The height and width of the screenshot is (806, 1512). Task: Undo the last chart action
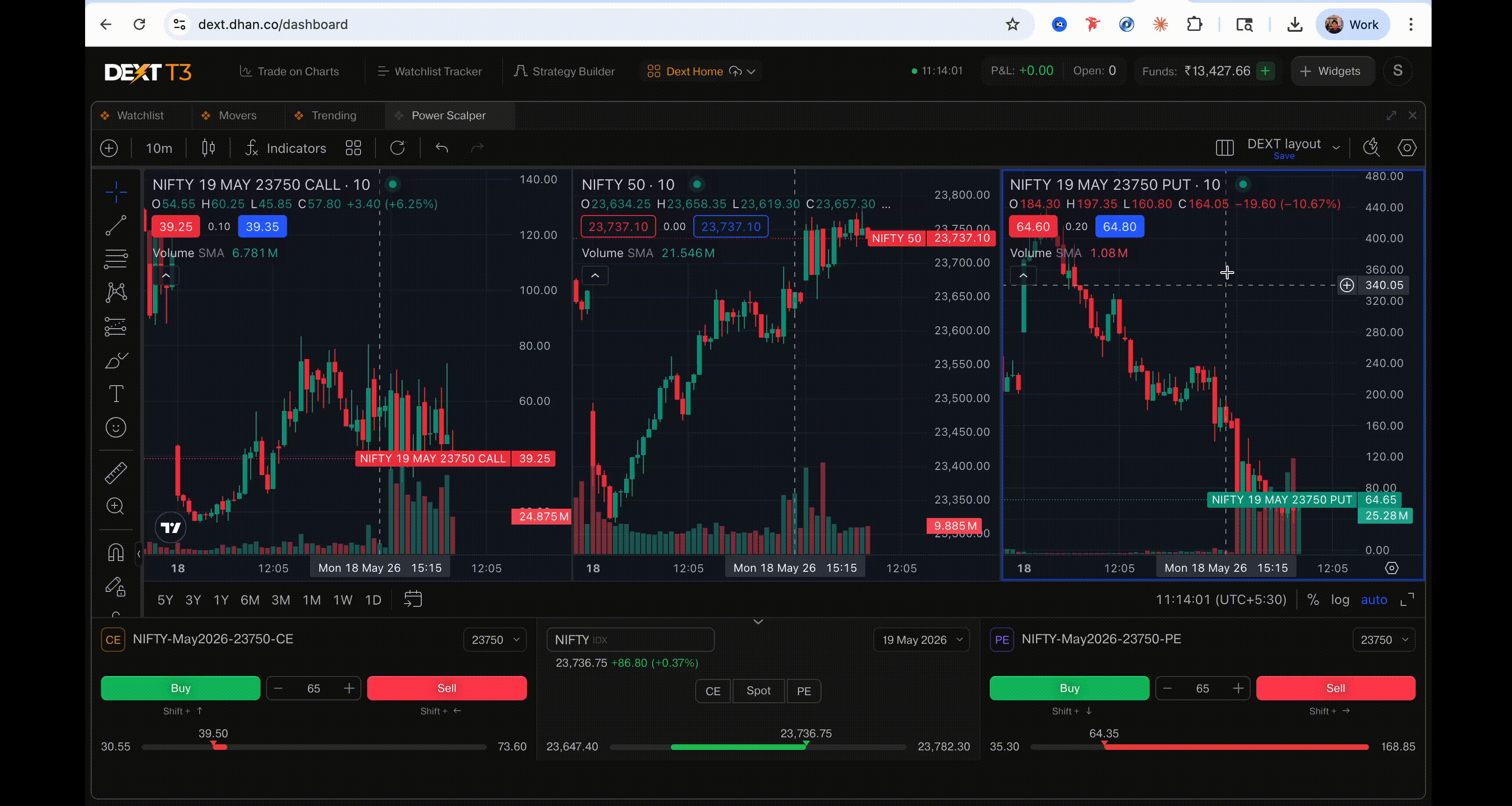click(x=442, y=148)
